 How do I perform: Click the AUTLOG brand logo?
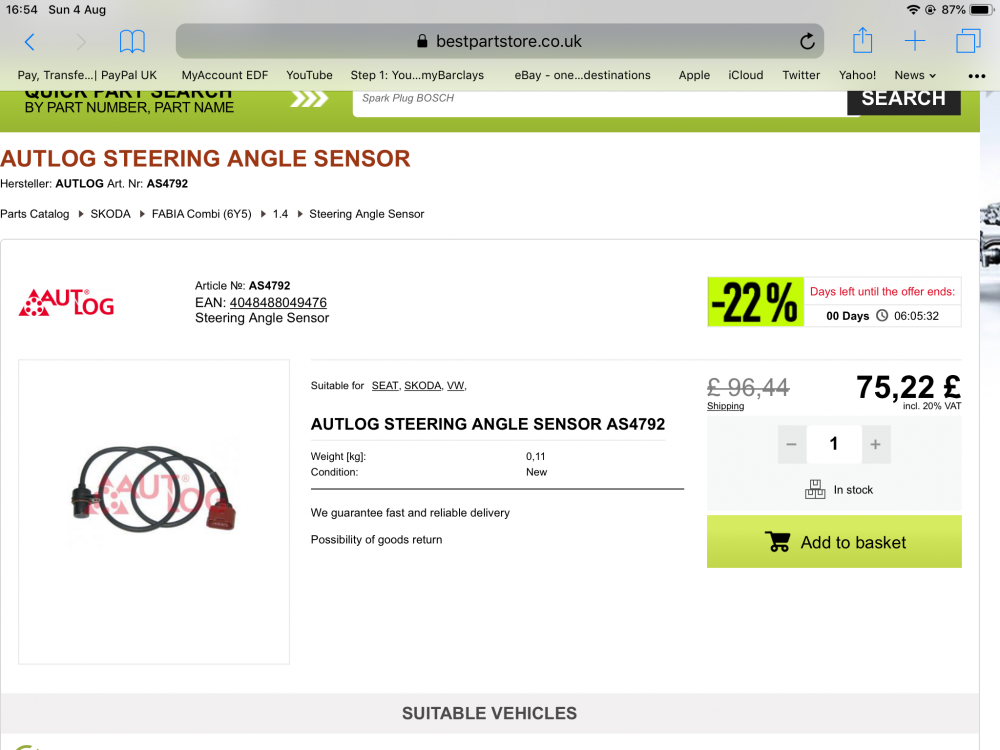66,302
